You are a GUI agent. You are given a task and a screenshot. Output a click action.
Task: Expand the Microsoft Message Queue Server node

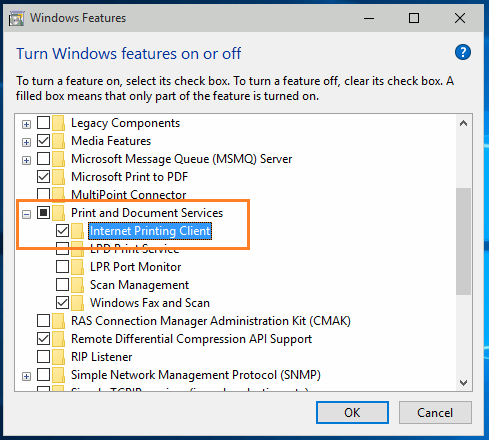click(x=26, y=160)
